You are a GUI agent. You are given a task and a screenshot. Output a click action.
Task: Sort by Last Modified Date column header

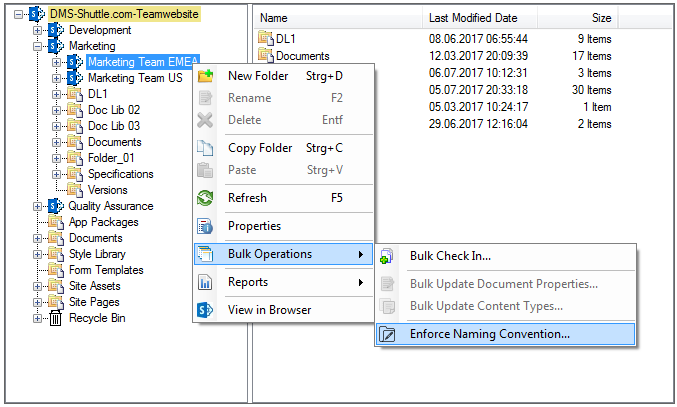[479, 18]
